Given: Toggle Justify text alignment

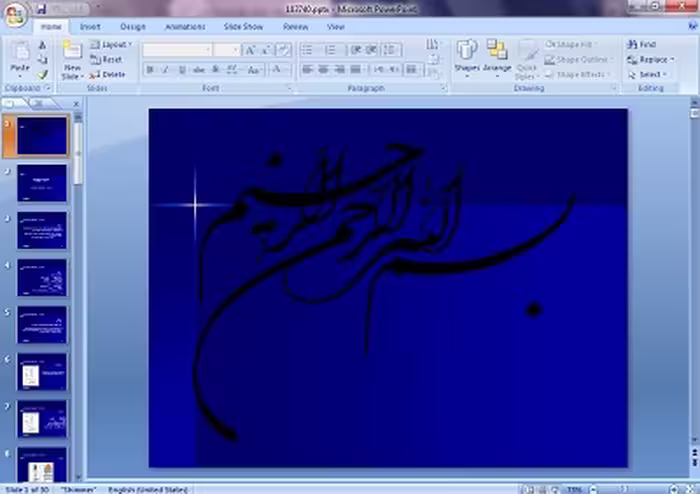Looking at the screenshot, I should pos(355,70).
